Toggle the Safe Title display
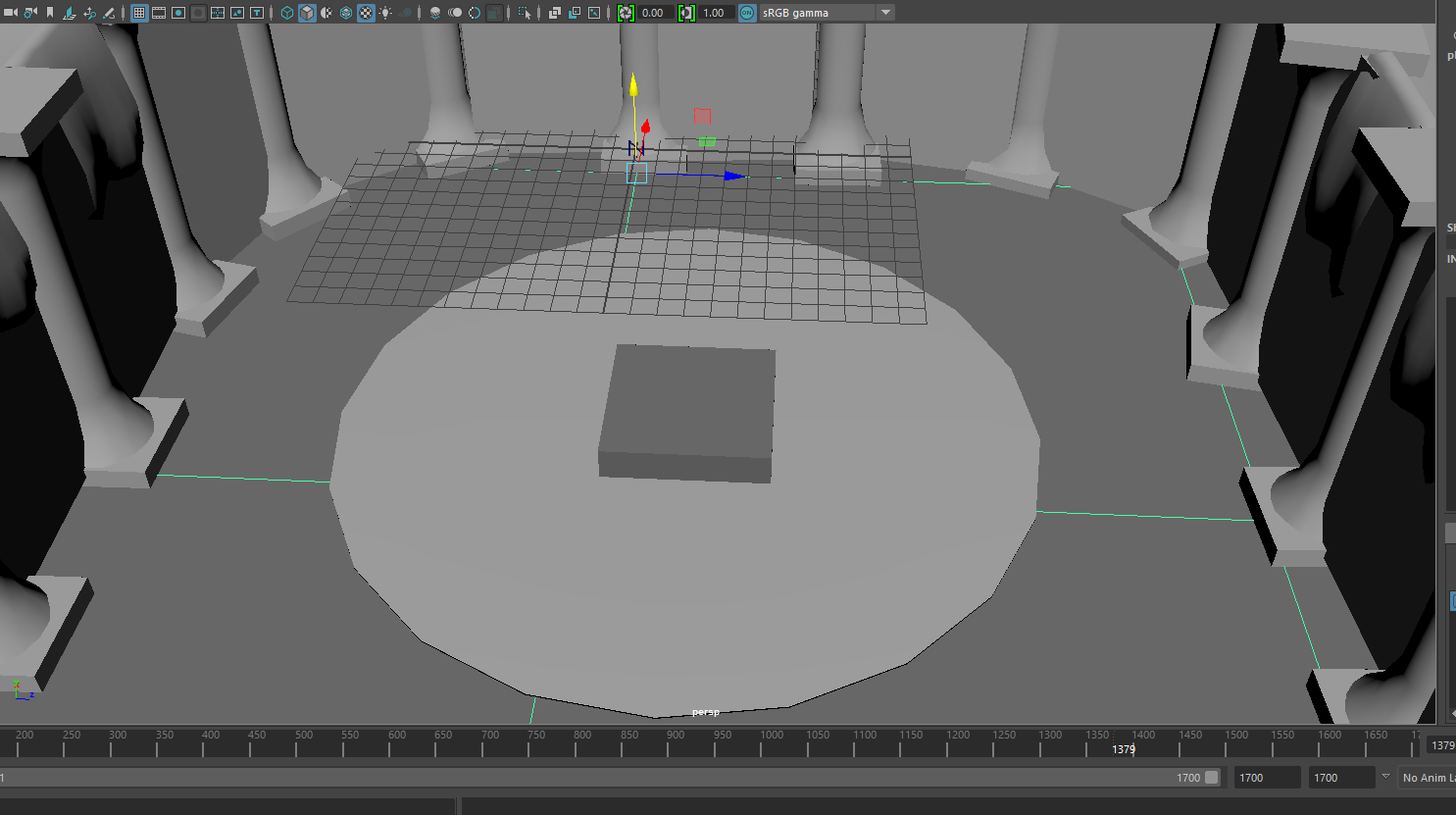The height and width of the screenshot is (815, 1456). click(257, 13)
